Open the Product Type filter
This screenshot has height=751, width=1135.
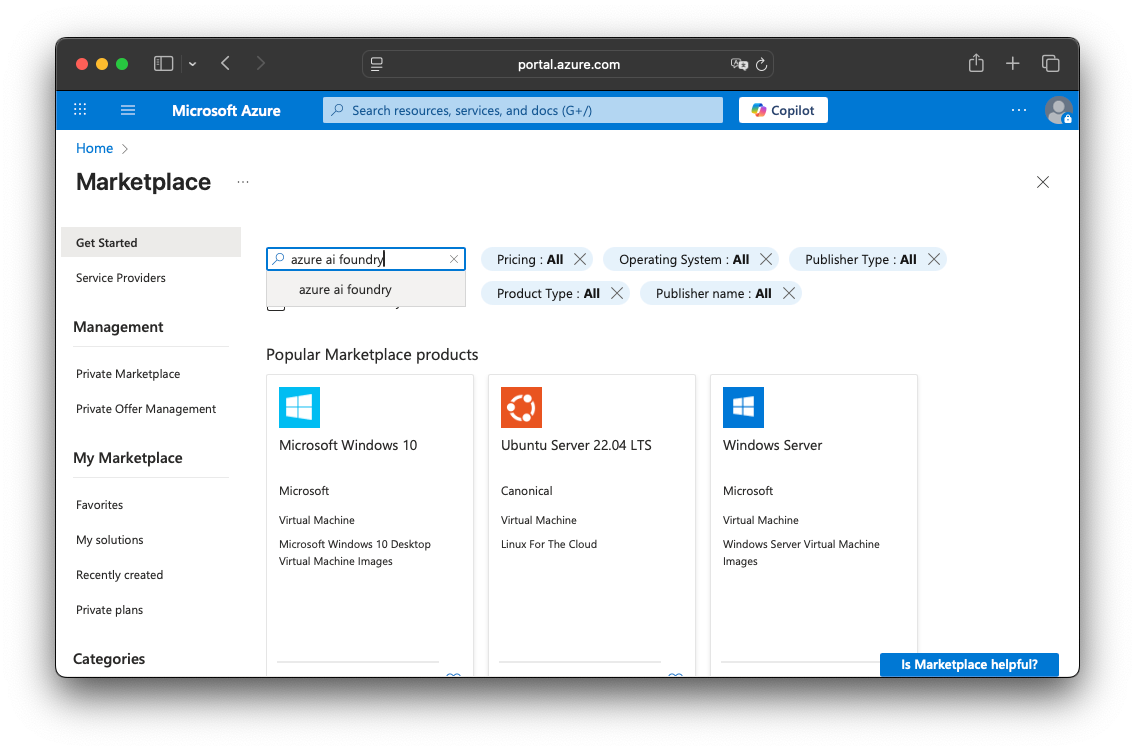tap(548, 293)
